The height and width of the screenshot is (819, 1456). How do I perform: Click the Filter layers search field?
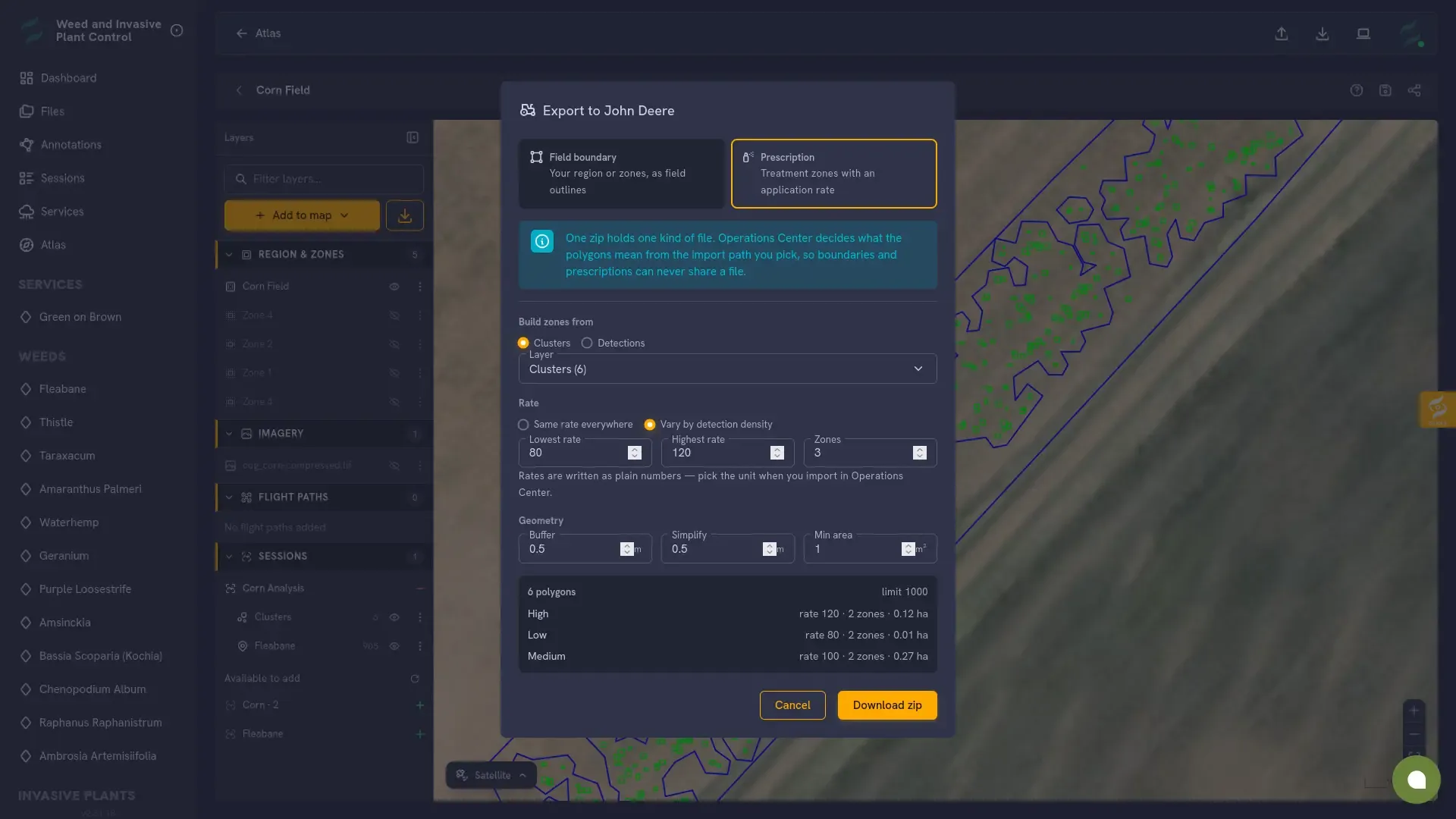point(324,179)
